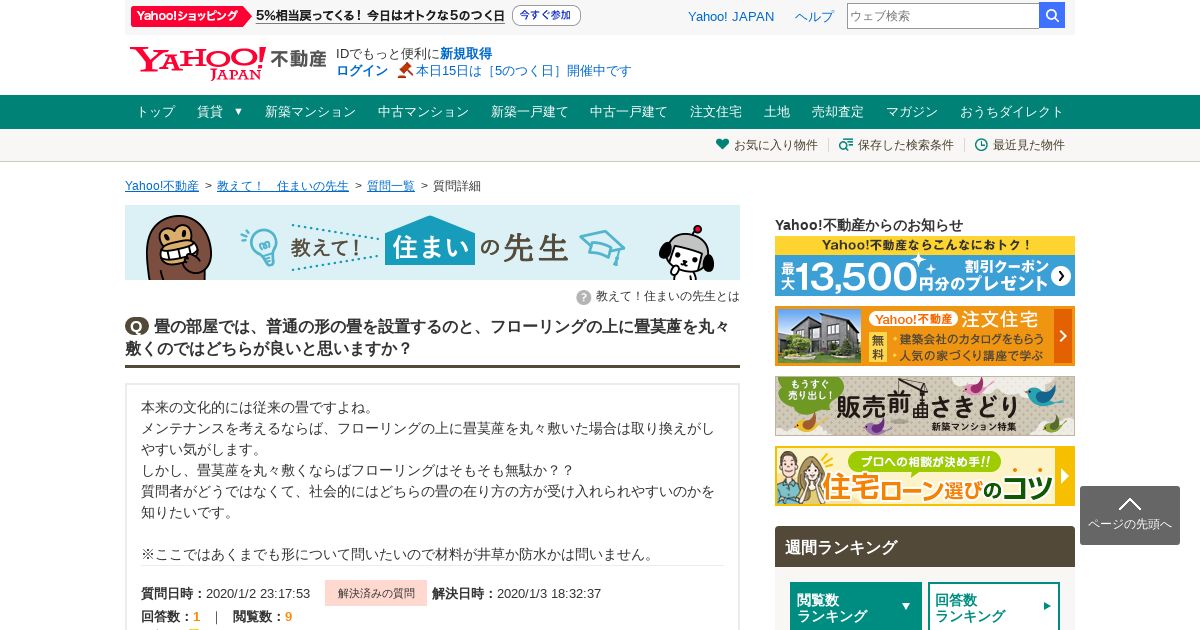
Task: Click the Yahoo! JAPAN 不動産 logo
Action: tap(228, 62)
